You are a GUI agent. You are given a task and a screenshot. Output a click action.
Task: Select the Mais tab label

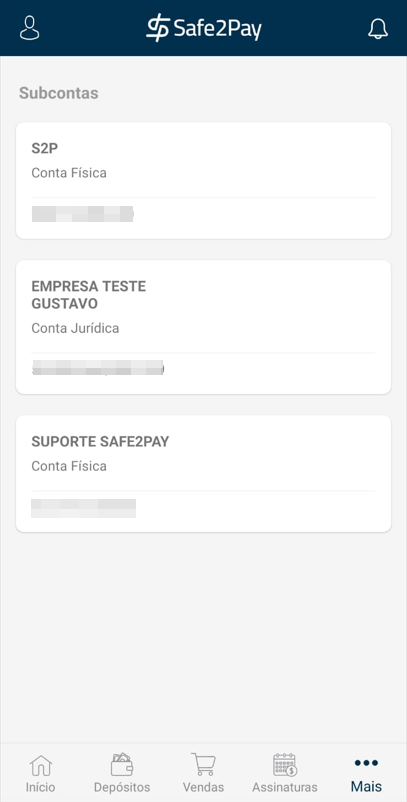(x=366, y=787)
